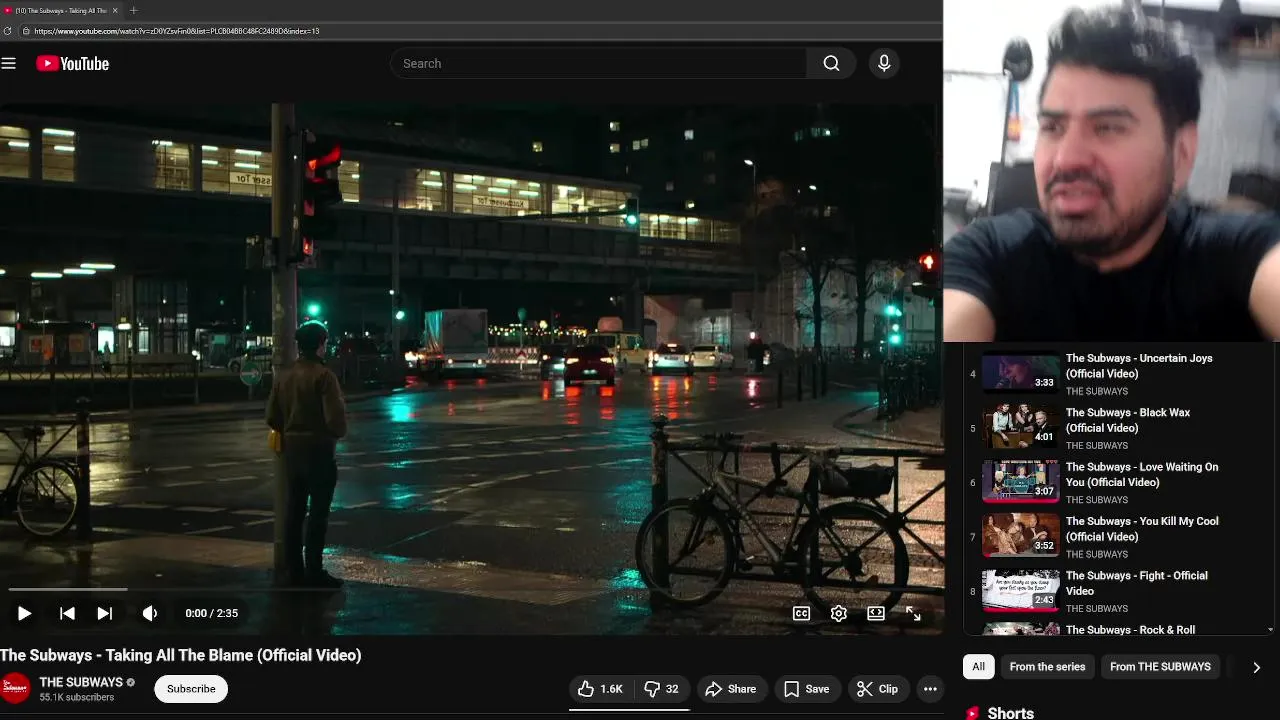This screenshot has height=720, width=1280.
Task: Skip to the next video
Action: click(104, 613)
